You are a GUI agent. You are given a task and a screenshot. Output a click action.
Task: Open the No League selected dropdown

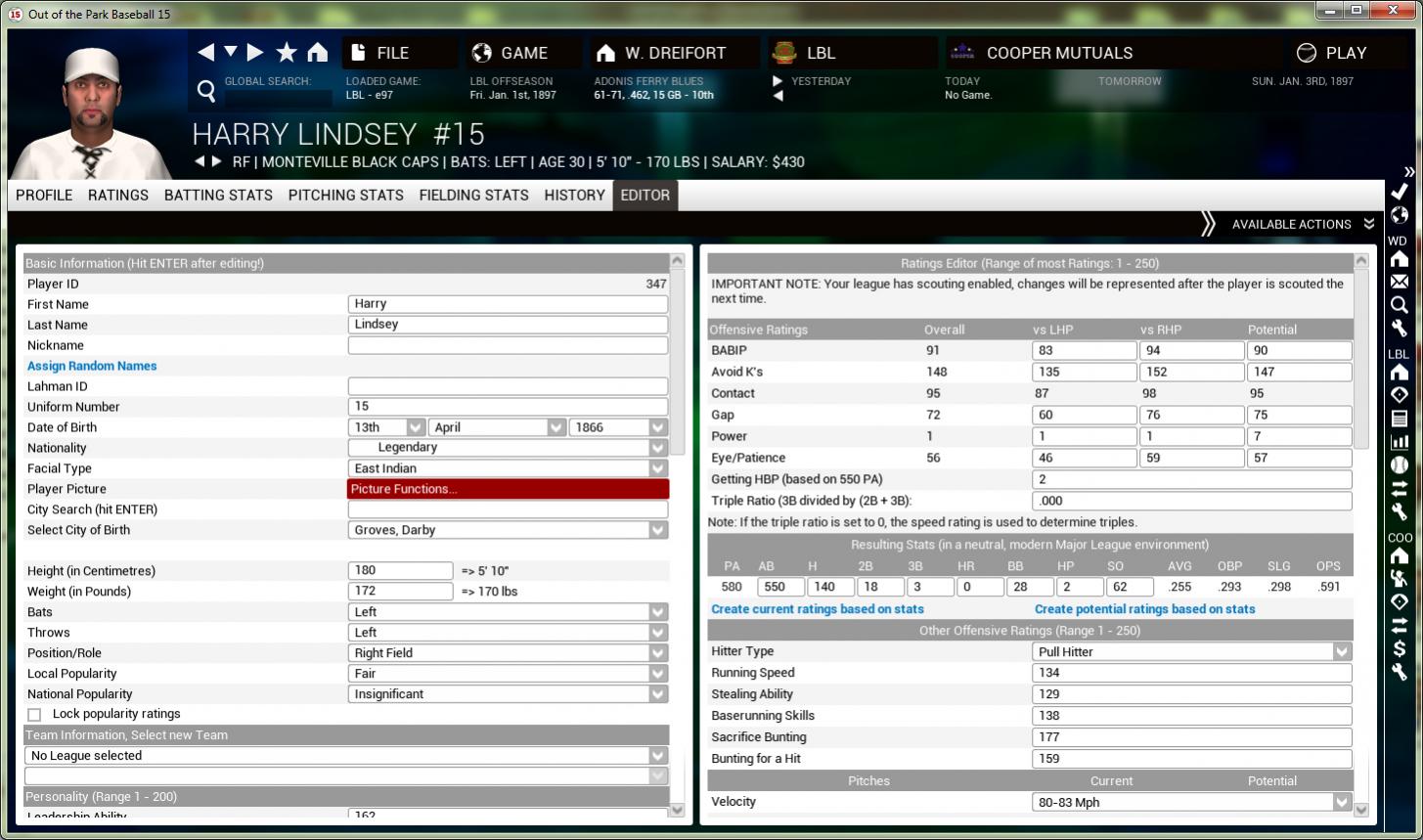(346, 756)
